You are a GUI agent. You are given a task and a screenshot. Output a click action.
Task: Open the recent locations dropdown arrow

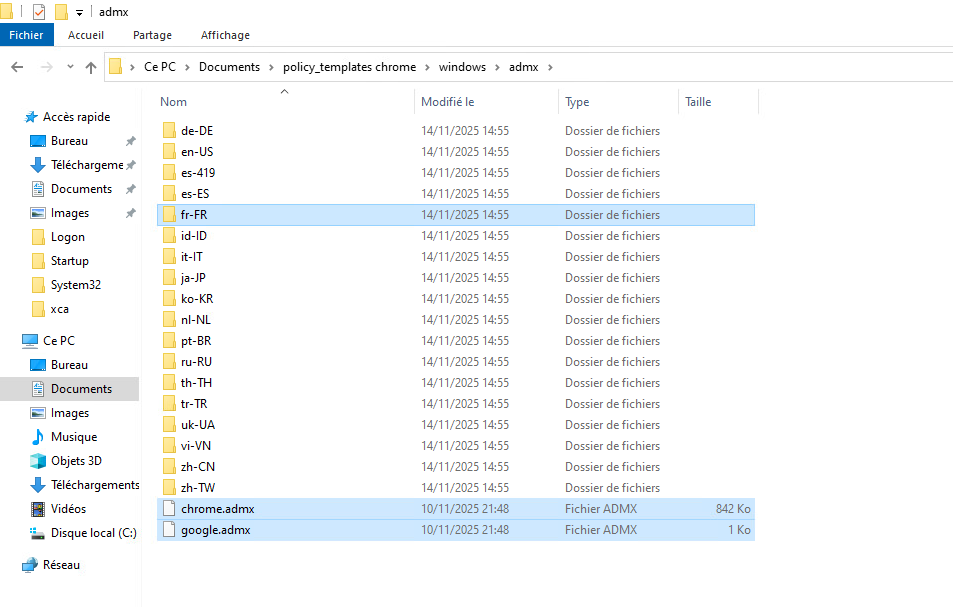click(x=70, y=67)
